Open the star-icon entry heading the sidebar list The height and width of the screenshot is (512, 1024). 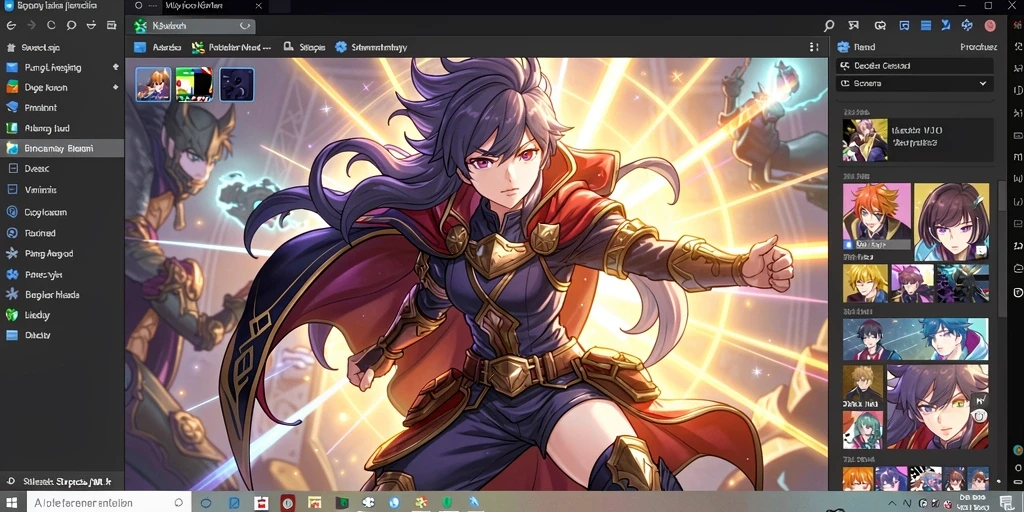62,48
